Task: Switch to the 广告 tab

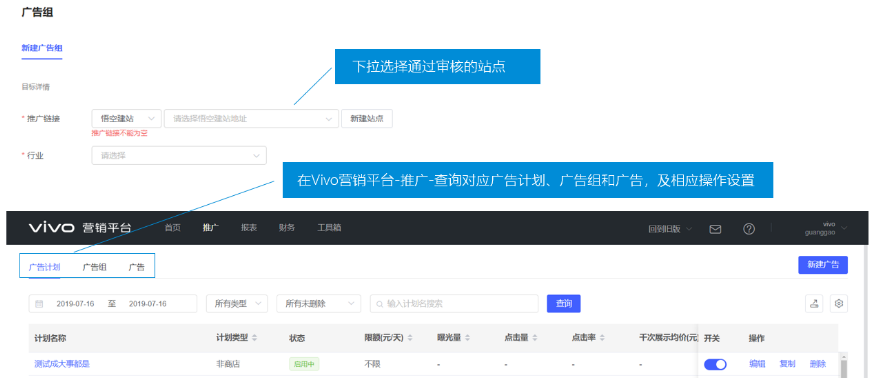Action: (136, 267)
